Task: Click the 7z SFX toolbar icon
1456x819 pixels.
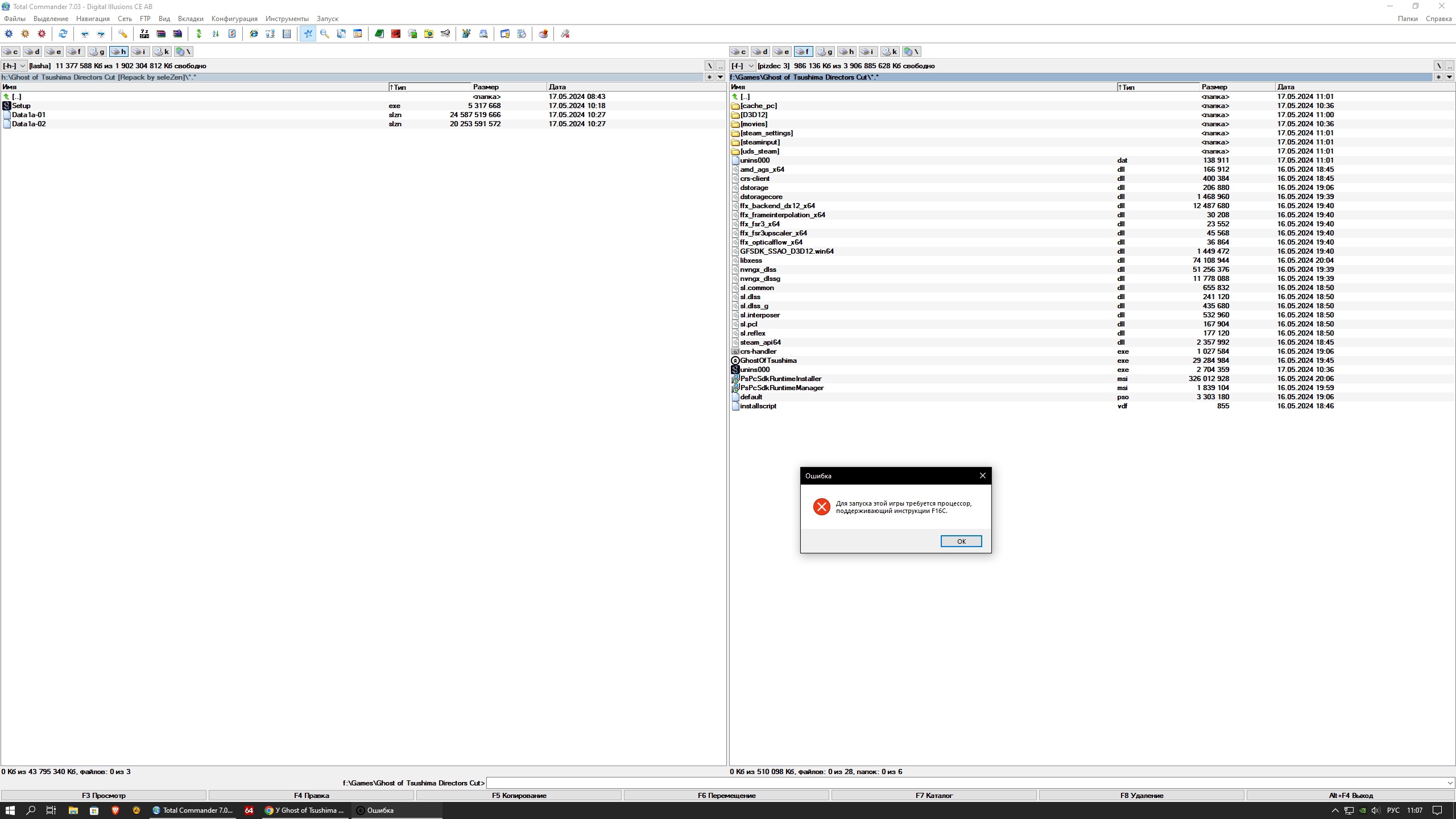Action: pyautogui.click(x=144, y=34)
